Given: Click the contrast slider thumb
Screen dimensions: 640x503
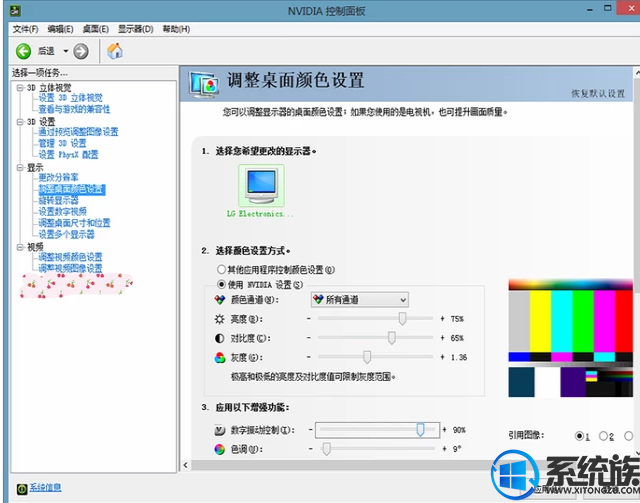Looking at the screenshot, I should click(x=392, y=338).
